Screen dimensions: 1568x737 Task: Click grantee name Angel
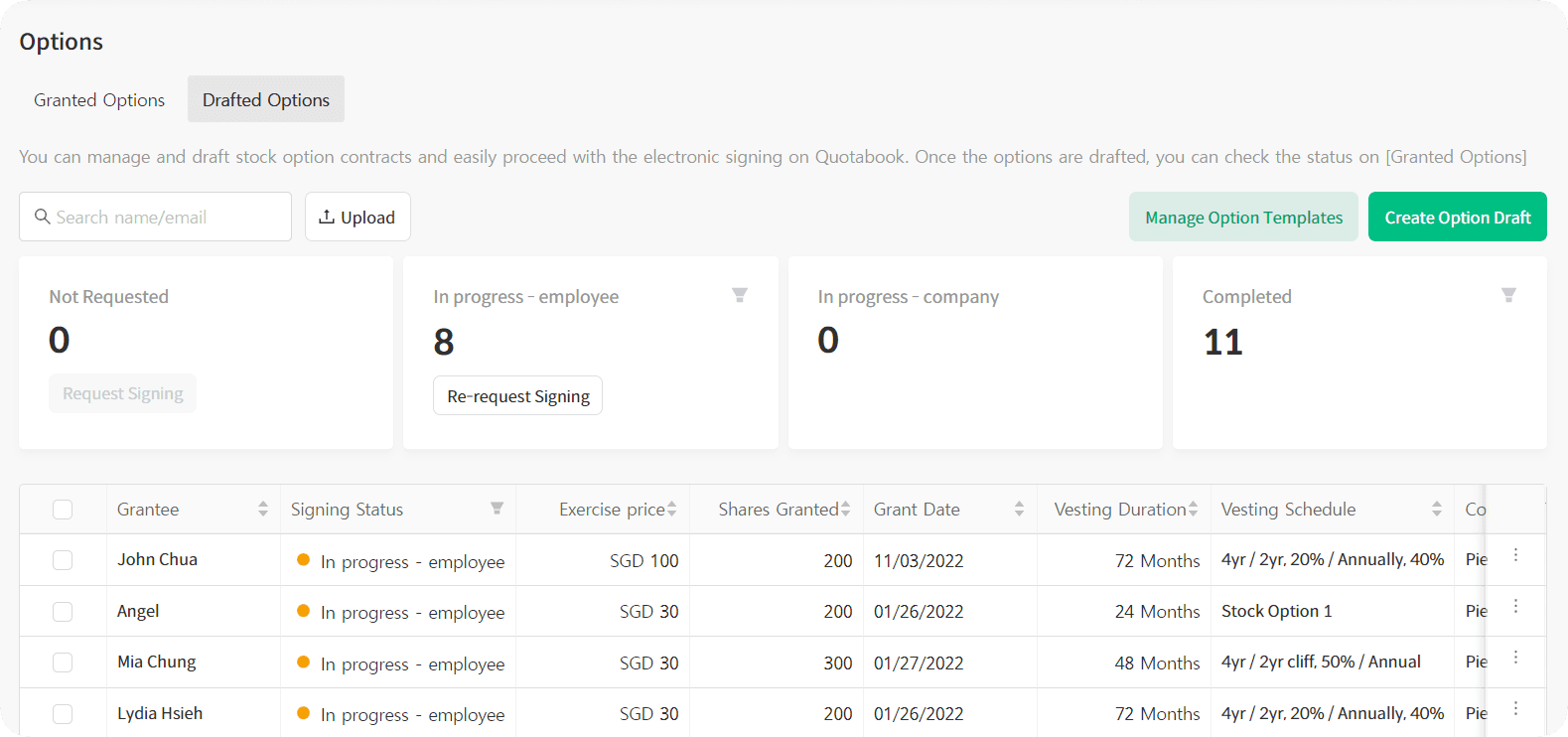coord(138,611)
